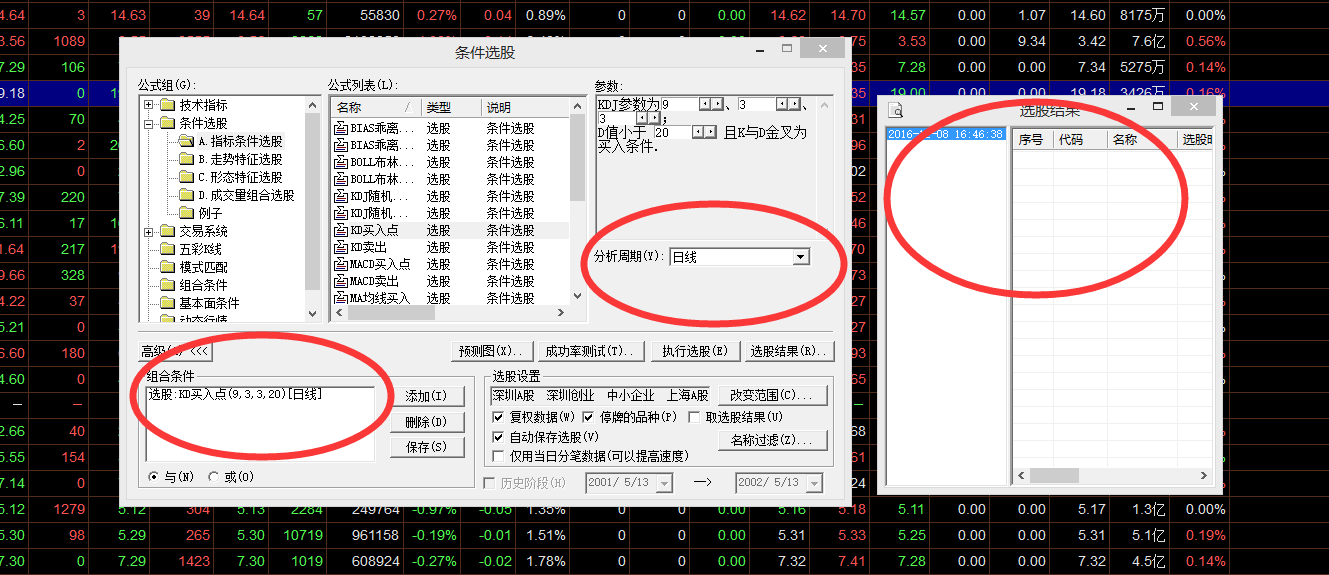
Task: Toggle the 复权数据 checkbox
Action: click(499, 417)
